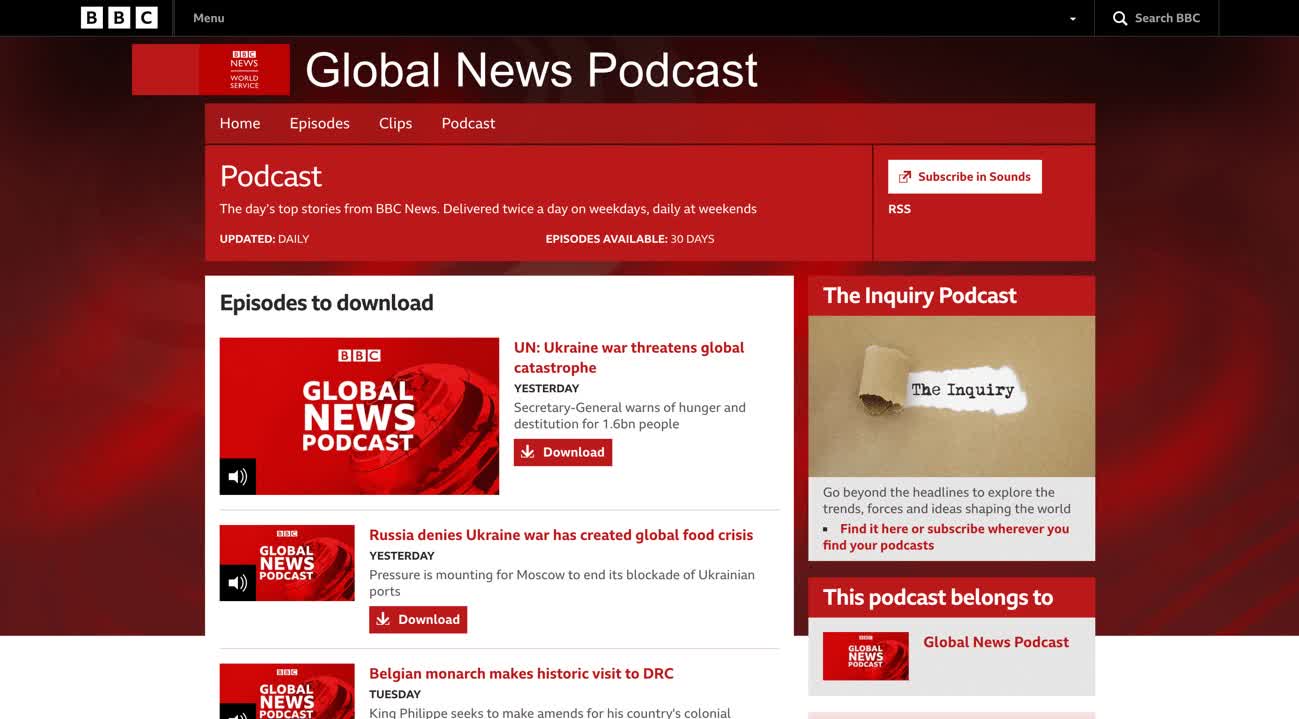Open The Inquiry Podcast heading
The image size is (1299, 719).
920,295
